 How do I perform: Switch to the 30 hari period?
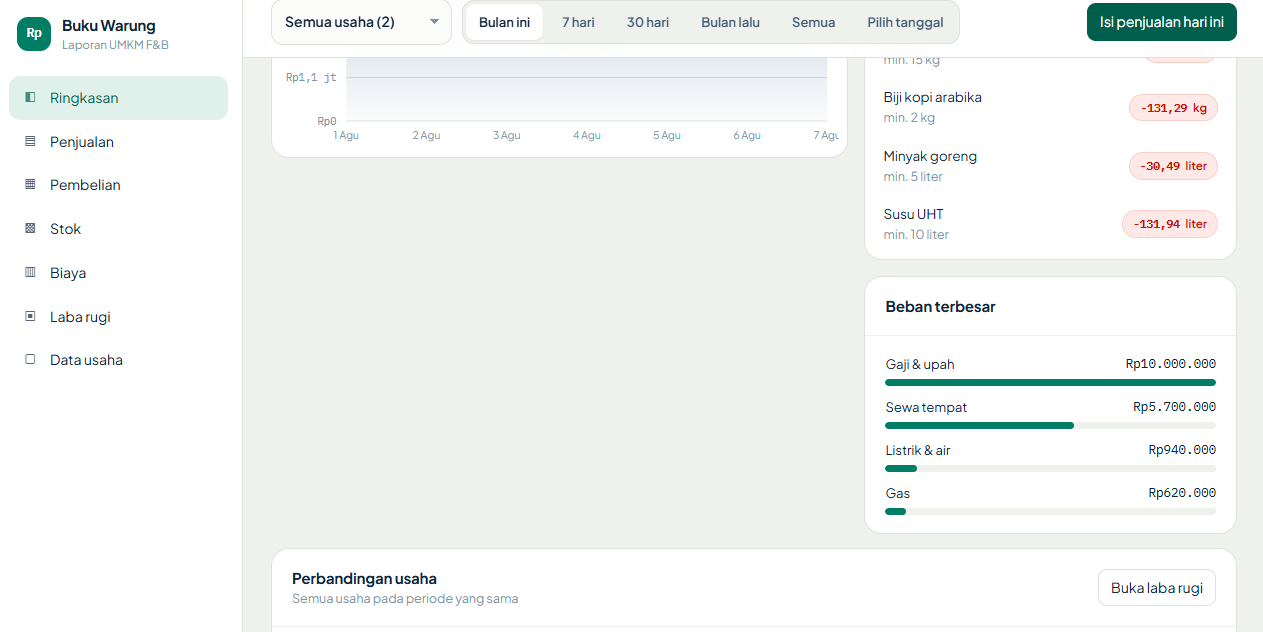[x=648, y=22]
